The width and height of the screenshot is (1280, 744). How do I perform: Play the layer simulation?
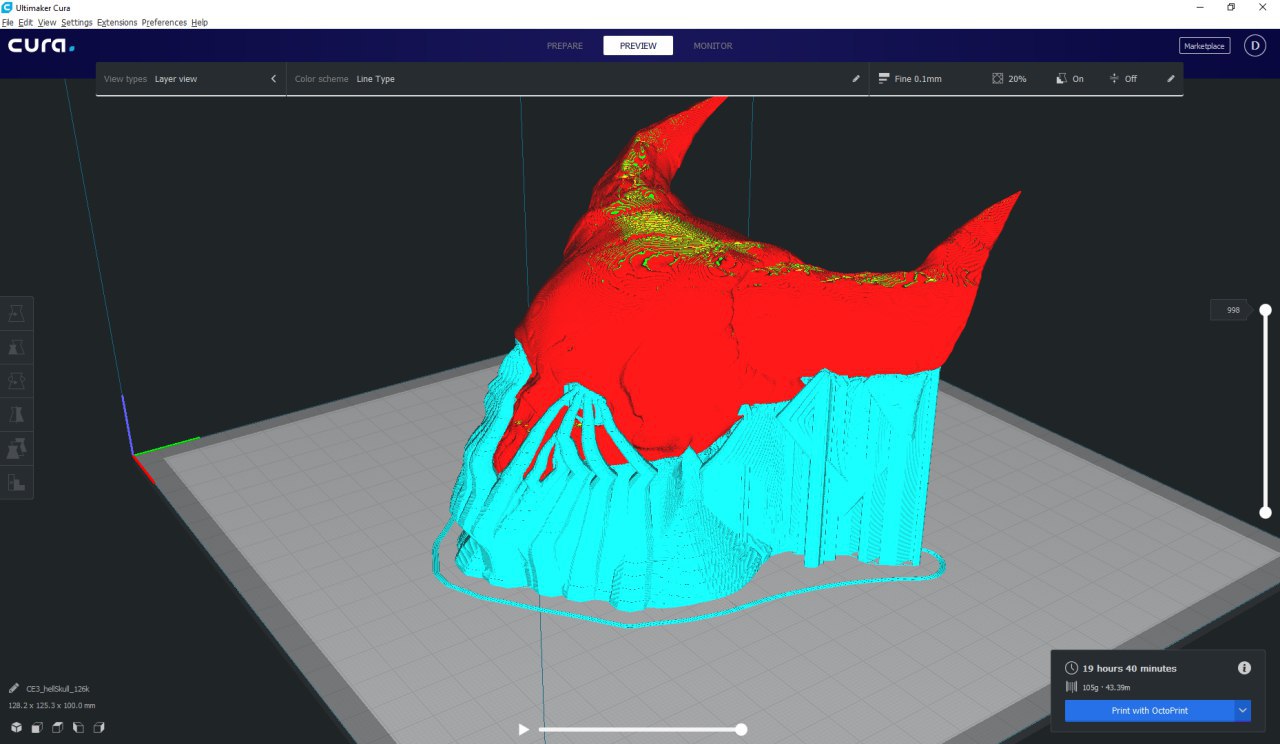point(523,729)
